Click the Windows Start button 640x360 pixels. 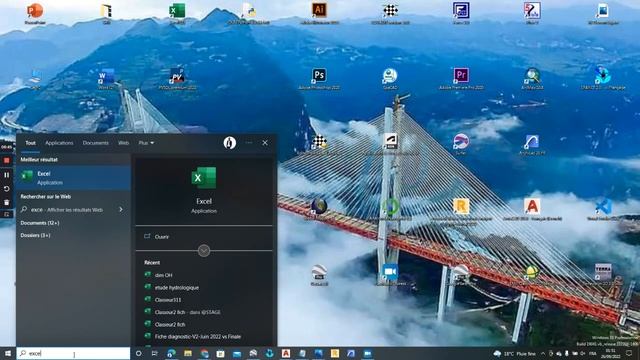click(x=8, y=353)
